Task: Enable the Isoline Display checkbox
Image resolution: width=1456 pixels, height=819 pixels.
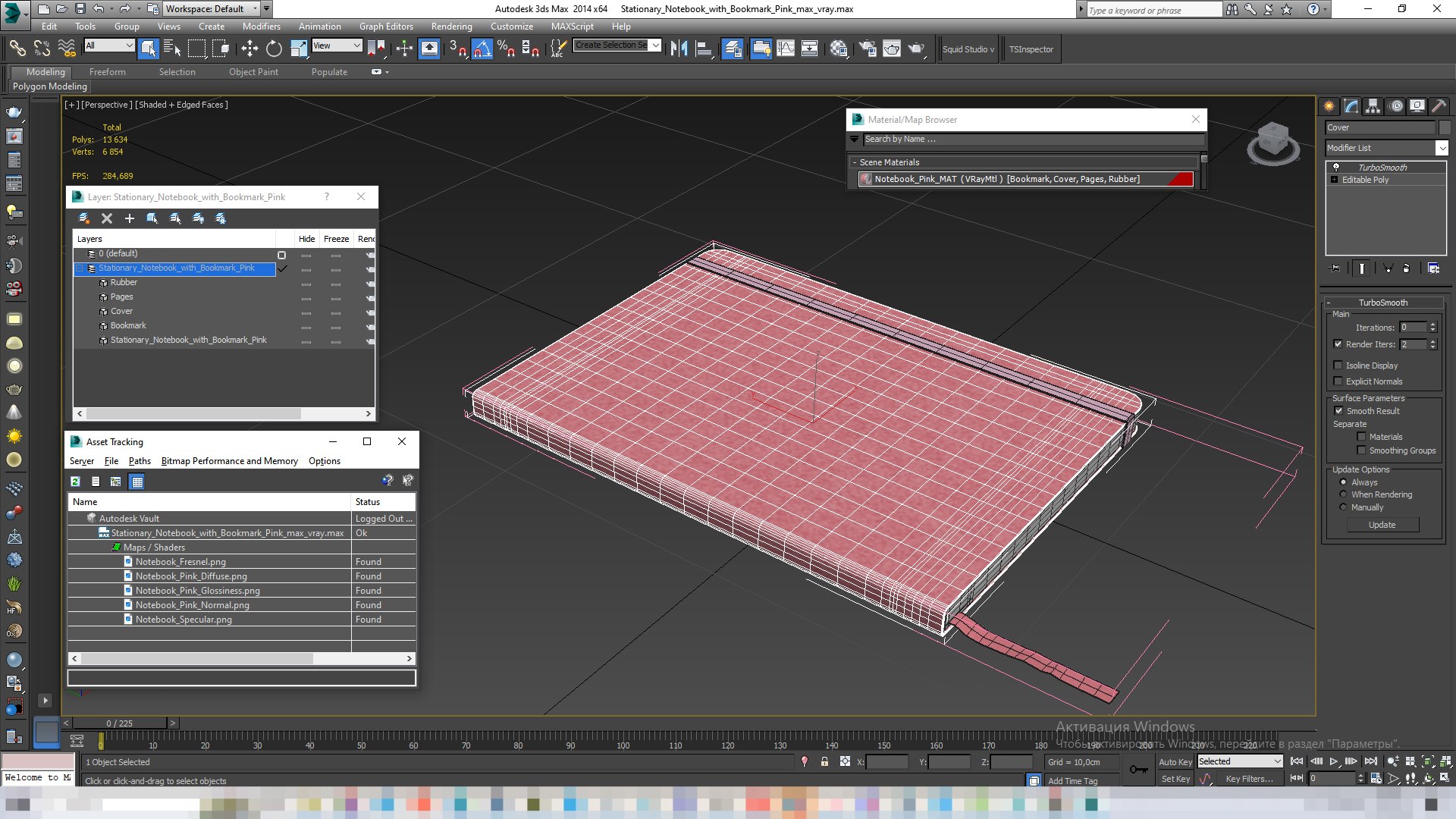Action: click(1338, 366)
